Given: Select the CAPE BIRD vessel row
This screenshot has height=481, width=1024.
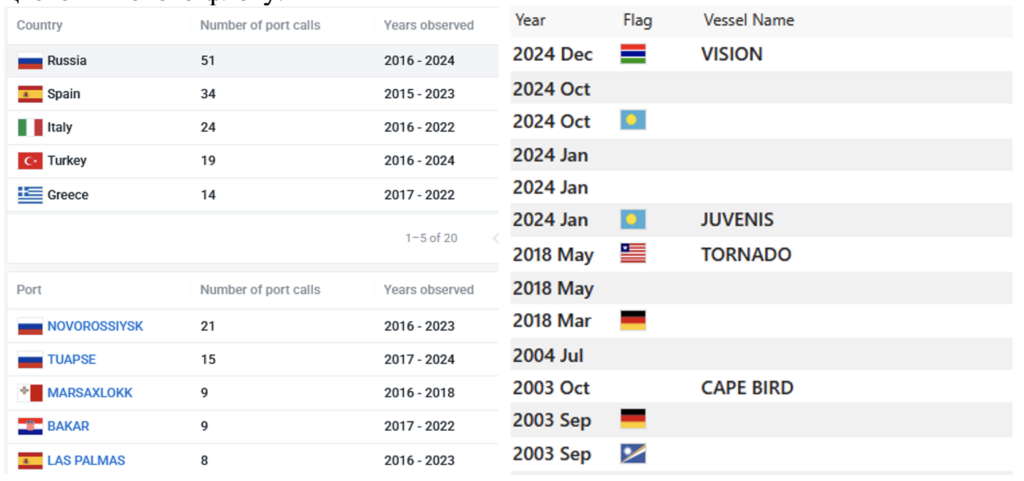Looking at the screenshot, I should [747, 388].
